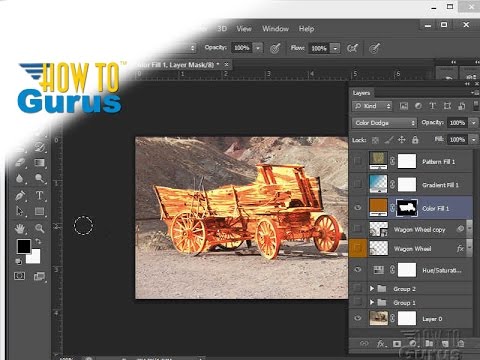Select the Pen tool

20,195
